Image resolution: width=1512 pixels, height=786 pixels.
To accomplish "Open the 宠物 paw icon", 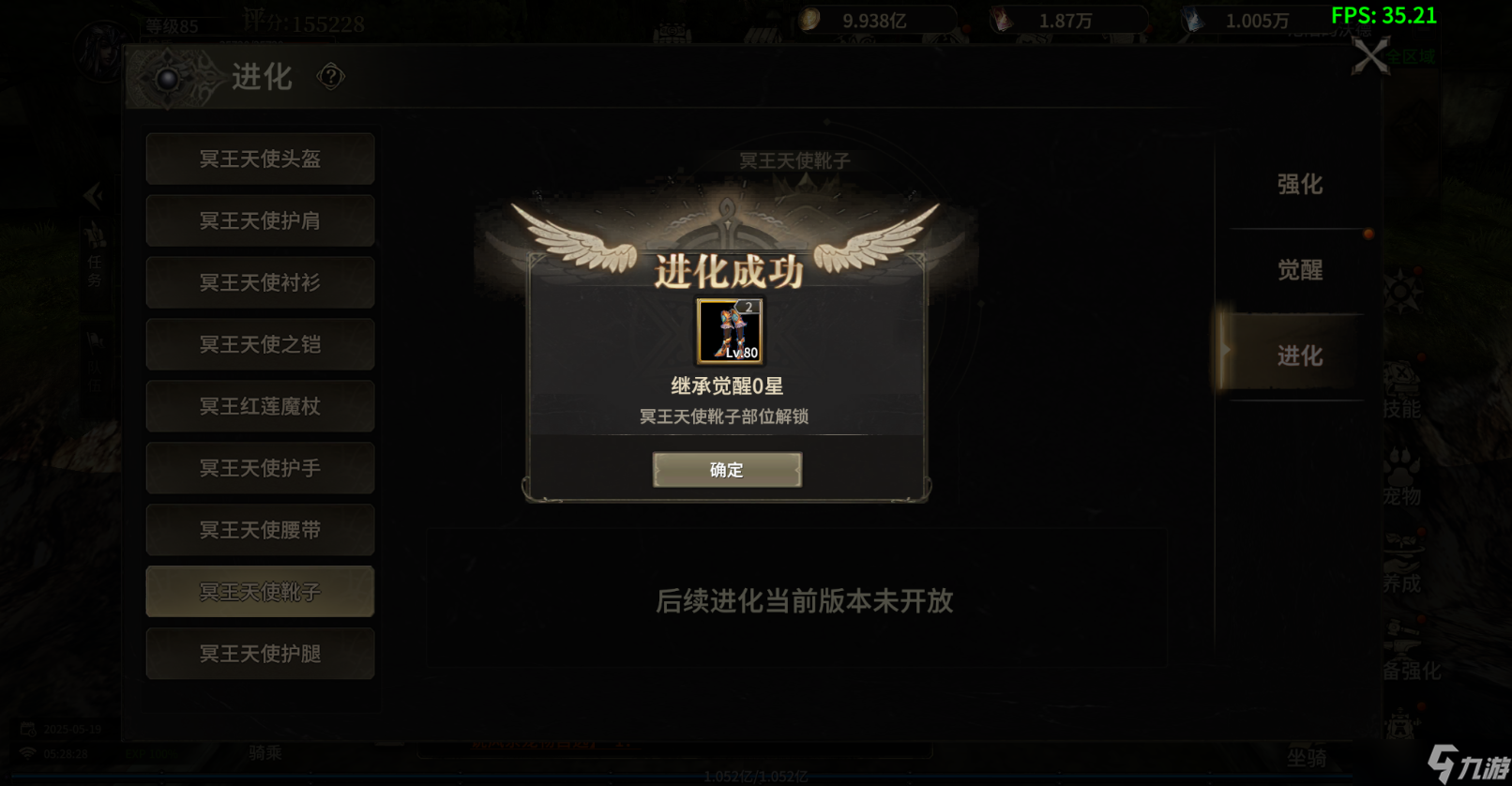I will click(x=1401, y=476).
